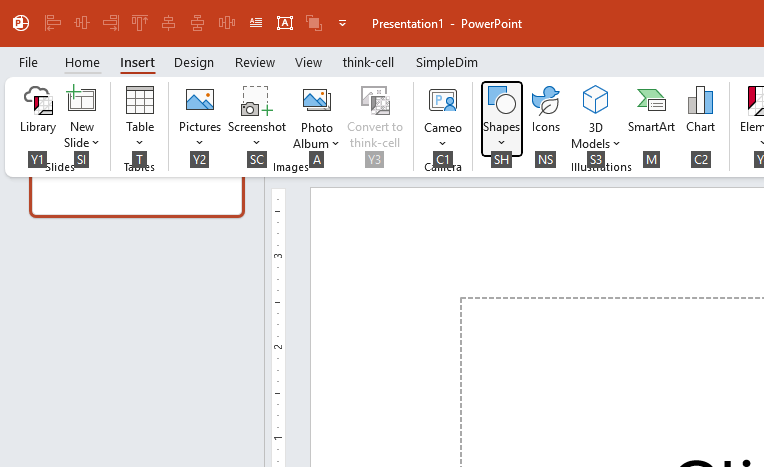Open the Screenshot dropdown
Image resolution: width=764 pixels, height=467 pixels.
(x=257, y=116)
